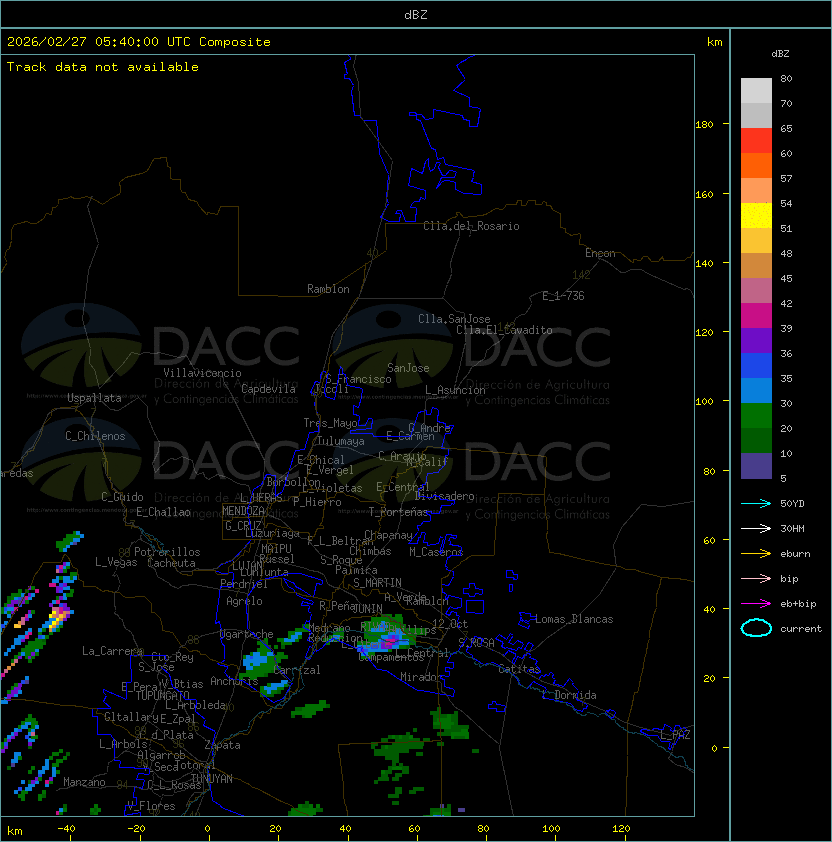This screenshot has width=832, height=842.
Task: Pick the light gray swatch below 80 dBZ
Action: pos(756,90)
